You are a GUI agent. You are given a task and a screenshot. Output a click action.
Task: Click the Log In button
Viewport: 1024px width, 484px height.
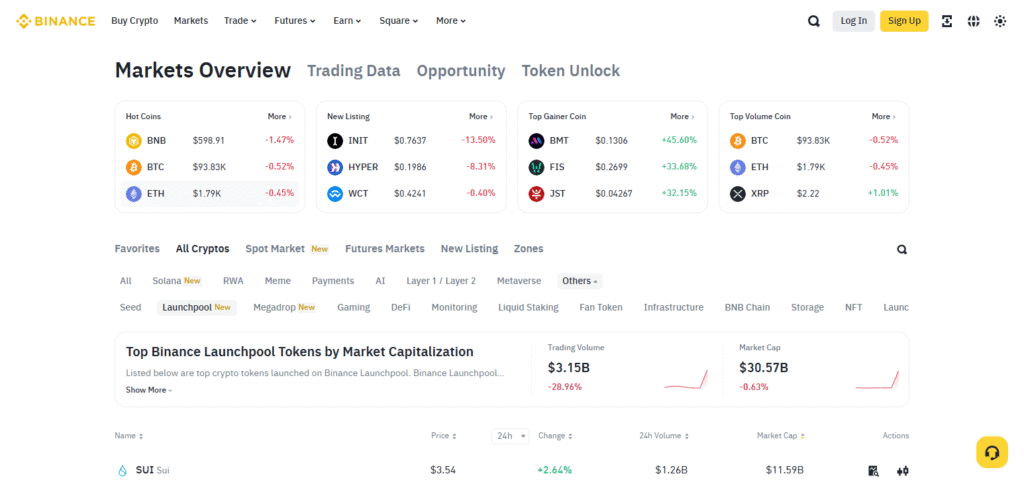[854, 21]
